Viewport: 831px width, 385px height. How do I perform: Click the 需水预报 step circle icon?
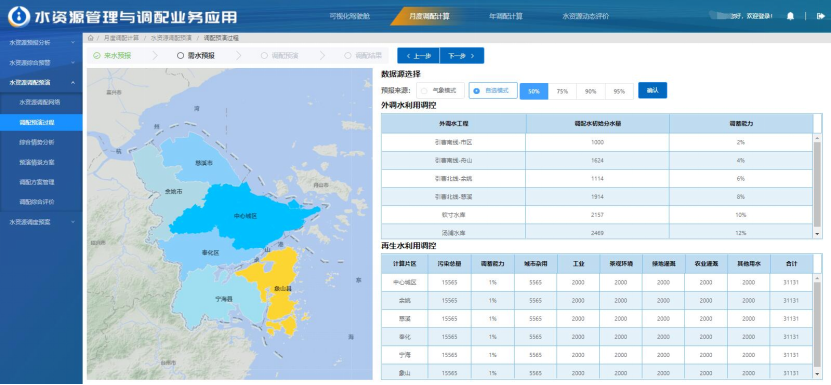click(180, 55)
